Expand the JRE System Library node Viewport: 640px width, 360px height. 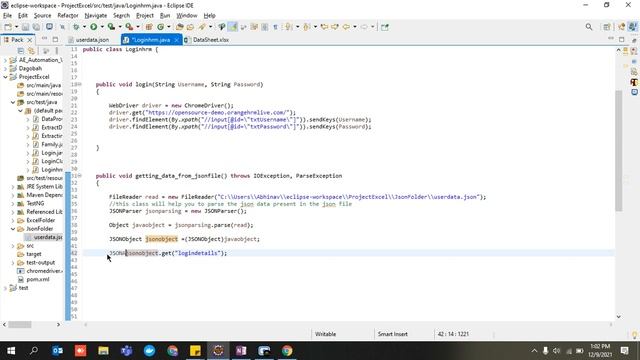tap(13, 187)
